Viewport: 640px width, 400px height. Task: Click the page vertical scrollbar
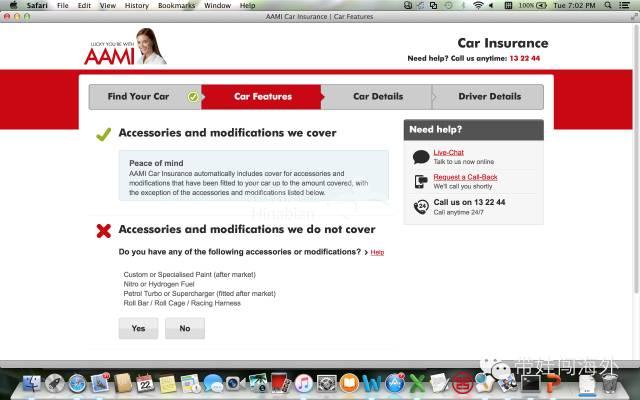[636, 159]
